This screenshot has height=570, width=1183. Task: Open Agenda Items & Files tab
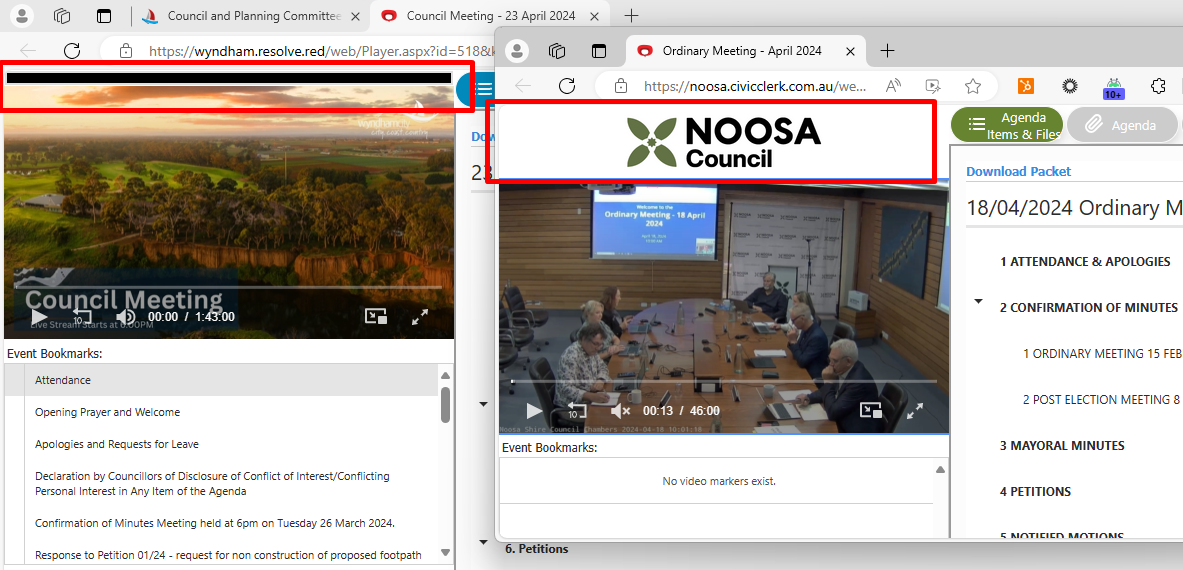[x=1007, y=125]
